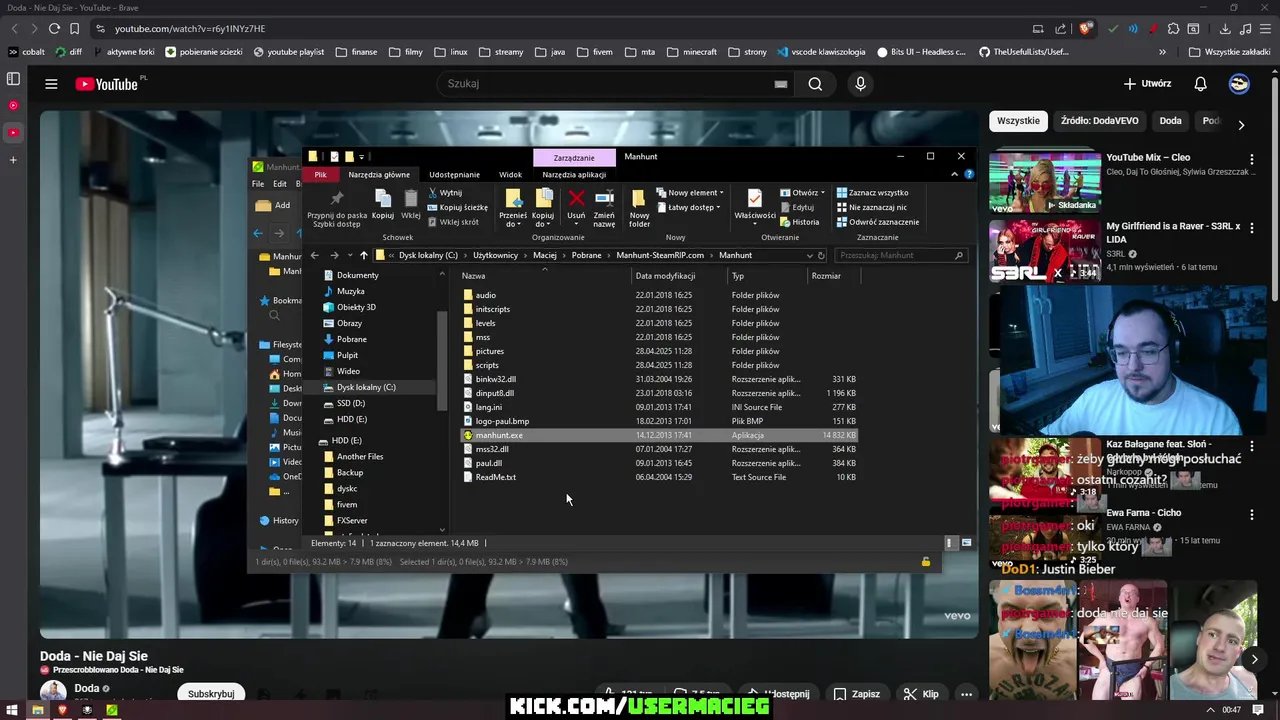Click the Subskrybuj button

click(x=211, y=693)
